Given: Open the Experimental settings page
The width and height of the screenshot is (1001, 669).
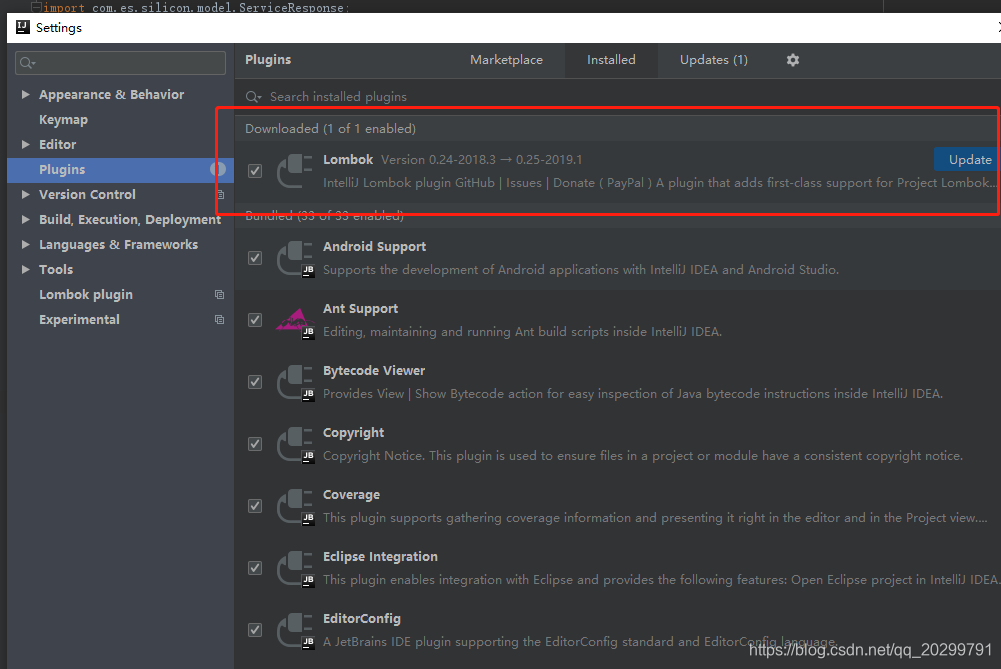Looking at the screenshot, I should click(x=79, y=319).
